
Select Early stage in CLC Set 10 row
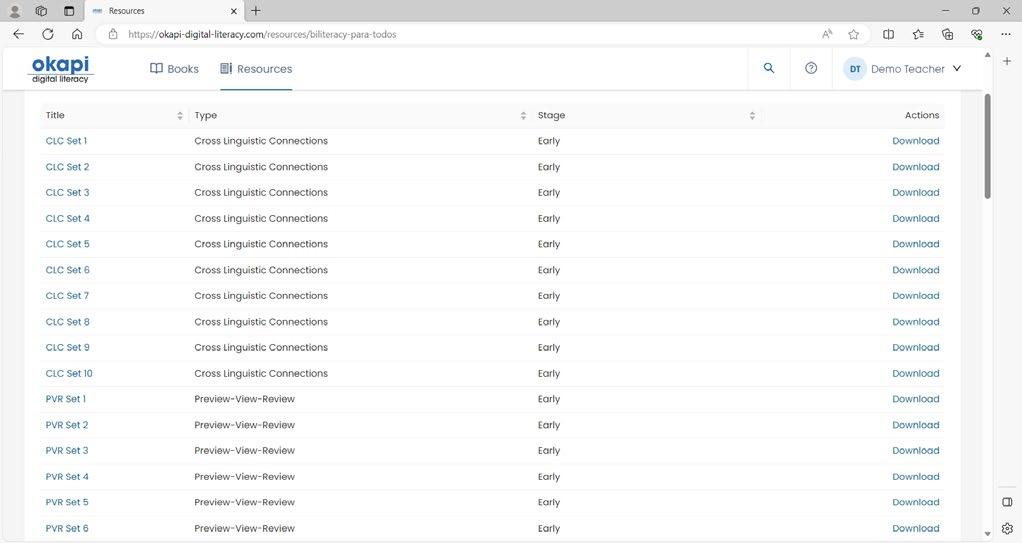pyautogui.click(x=549, y=374)
